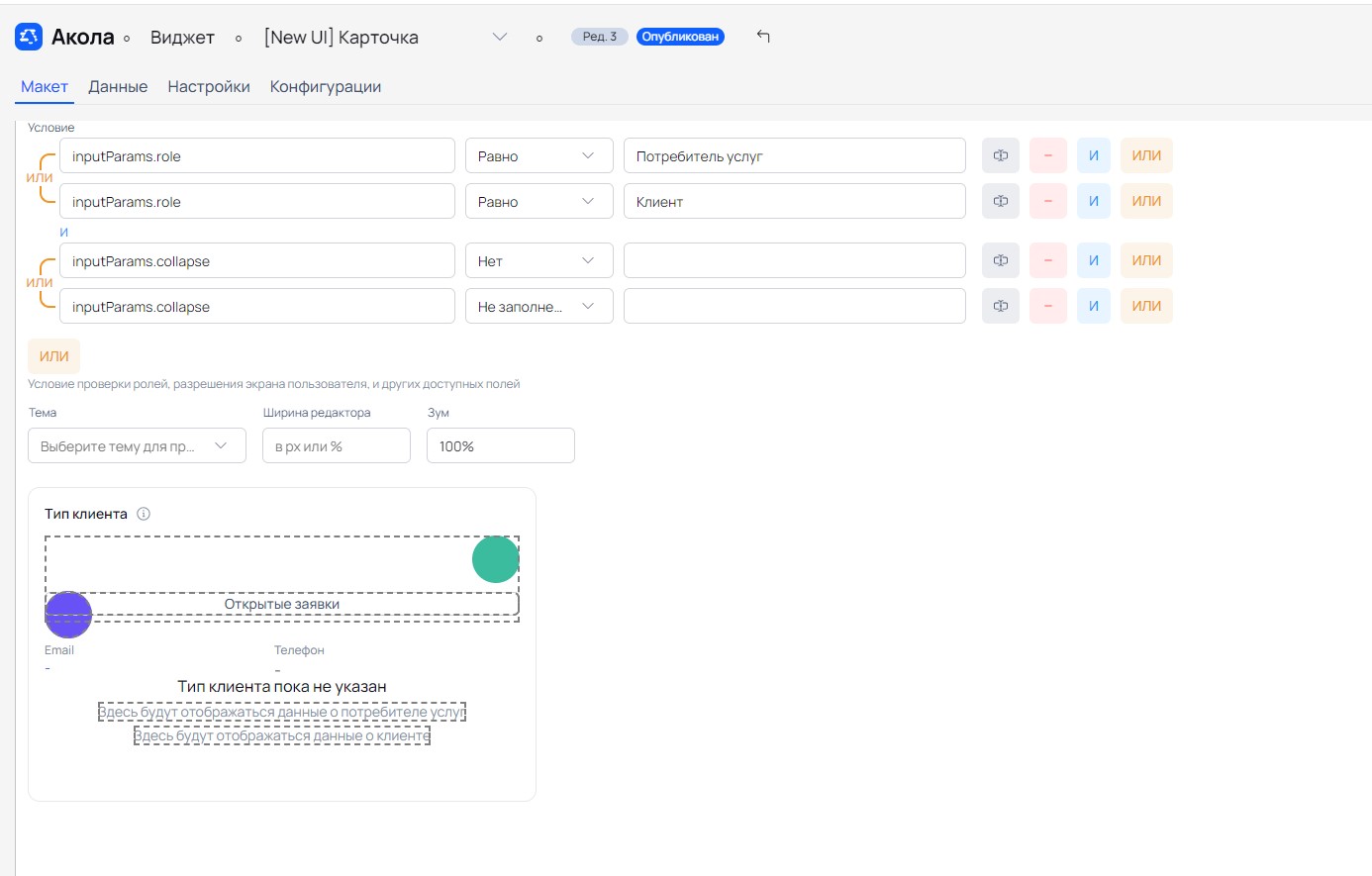Click the Опубликован status badge
Screen dimensions: 1372x876
coord(680,37)
